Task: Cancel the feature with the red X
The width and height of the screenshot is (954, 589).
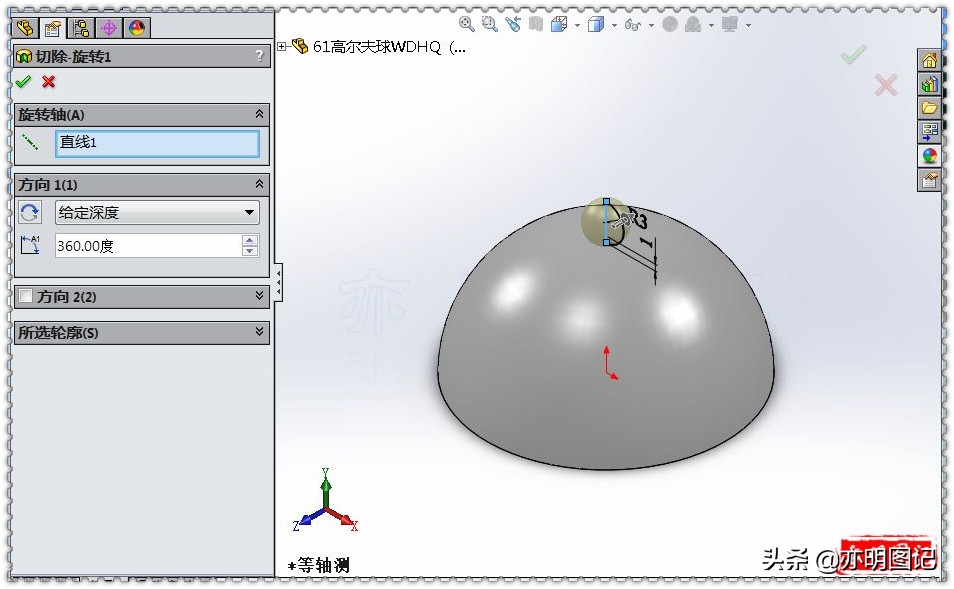Action: coord(48,83)
